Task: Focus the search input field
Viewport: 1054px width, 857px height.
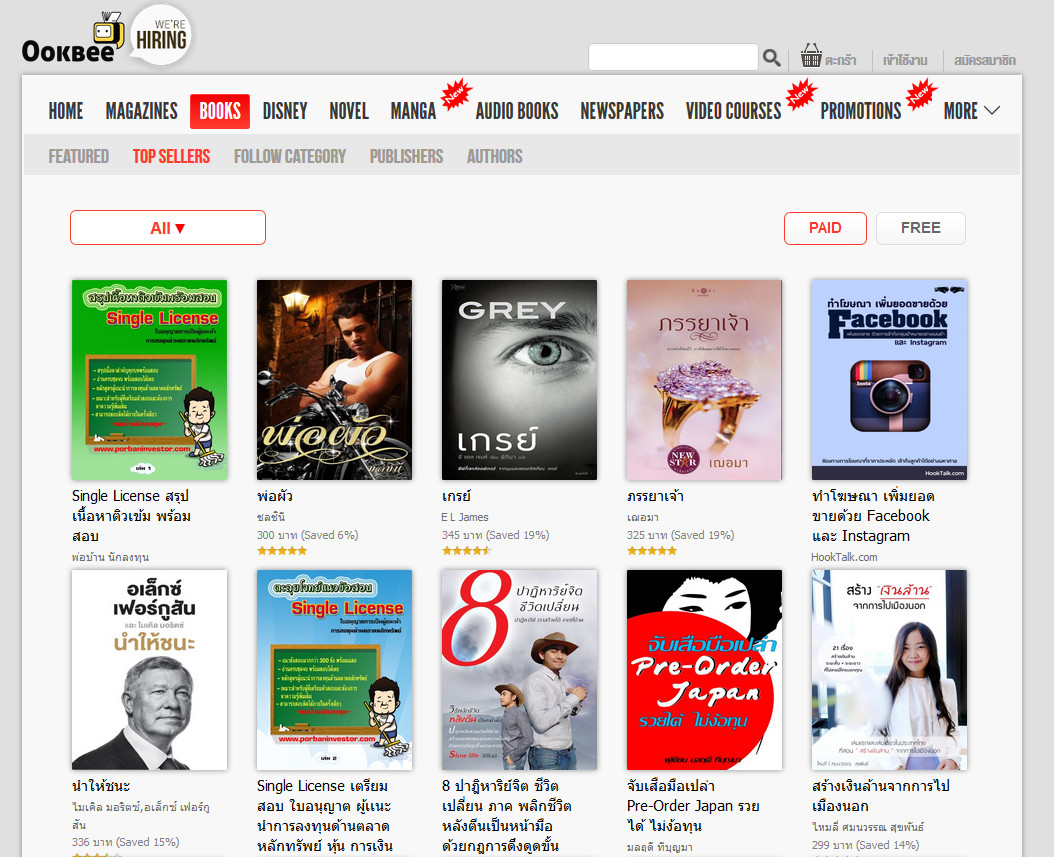Action: click(673, 57)
